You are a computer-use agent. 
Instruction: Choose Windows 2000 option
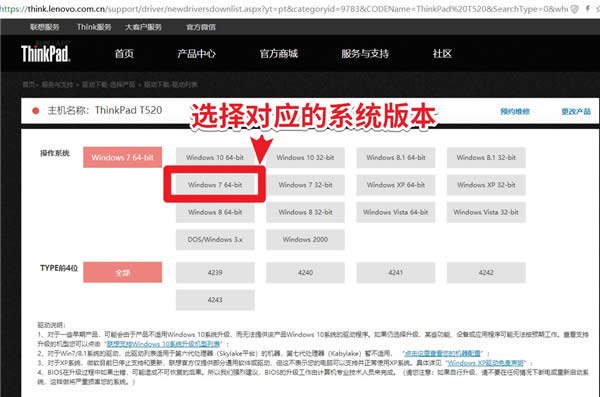(305, 239)
